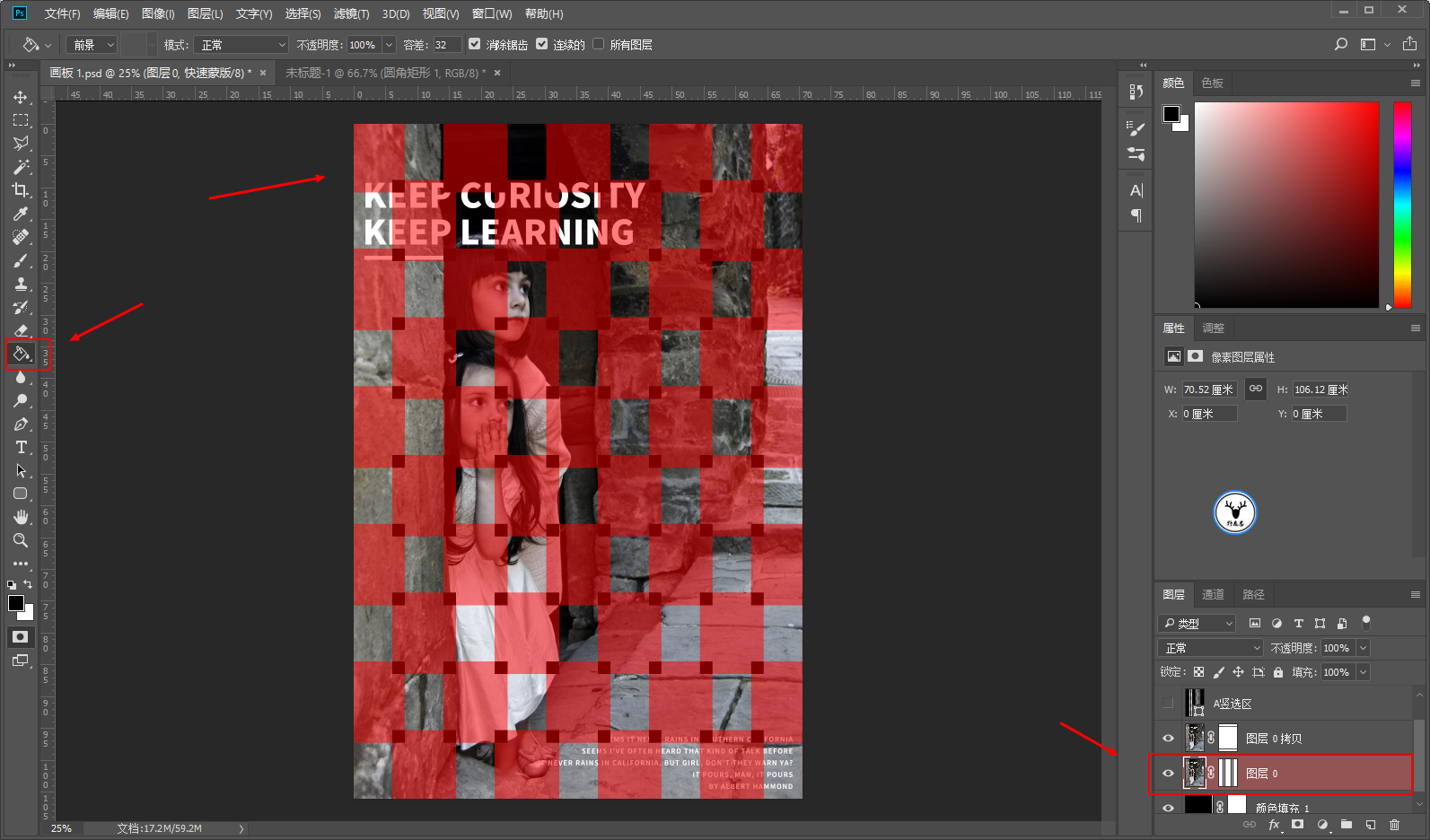Click the 容差 tolerance input field

tap(446, 45)
